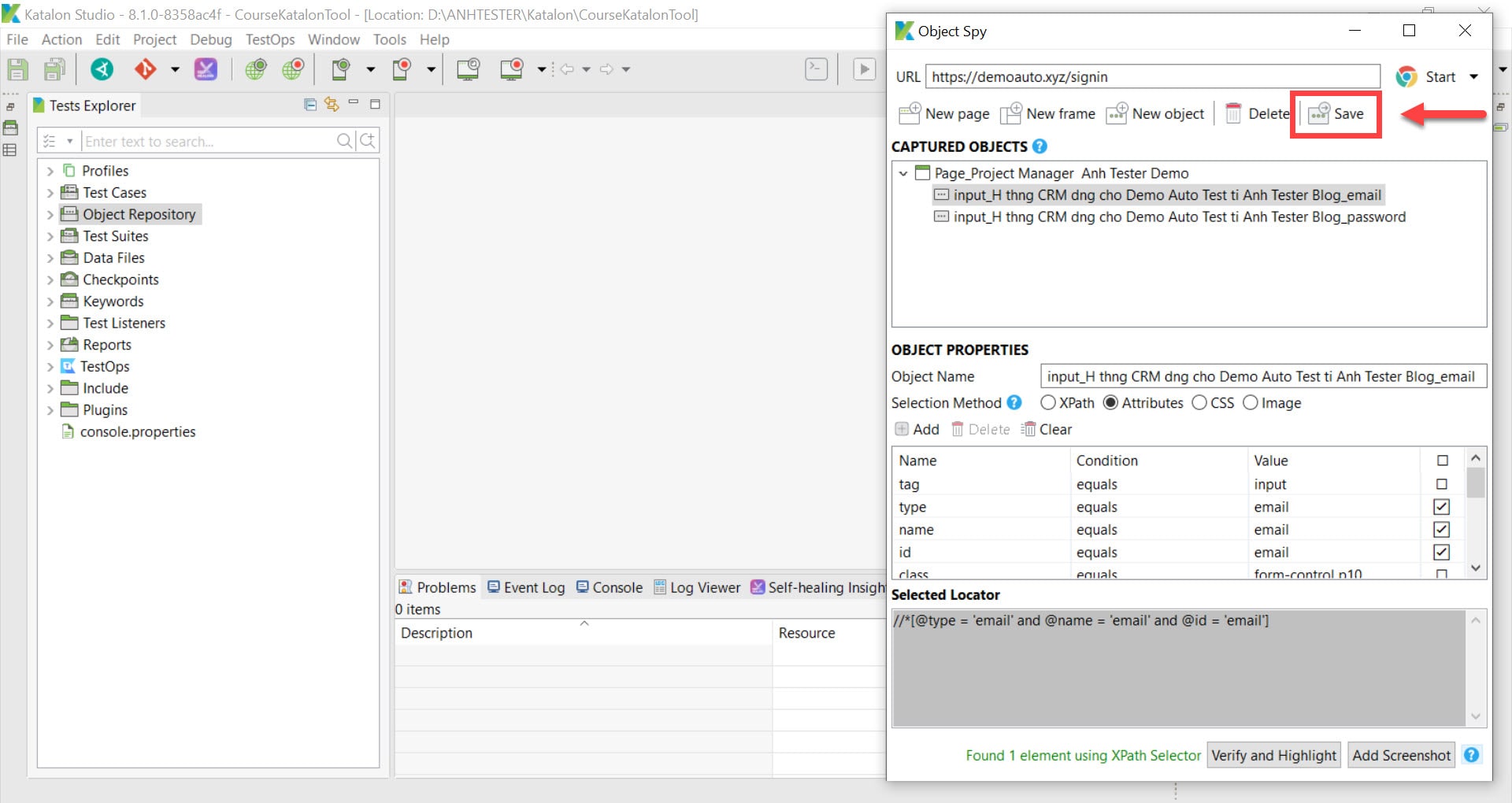Open the TestOps menu
Image resolution: width=1512 pixels, height=803 pixels.
pyautogui.click(x=270, y=39)
